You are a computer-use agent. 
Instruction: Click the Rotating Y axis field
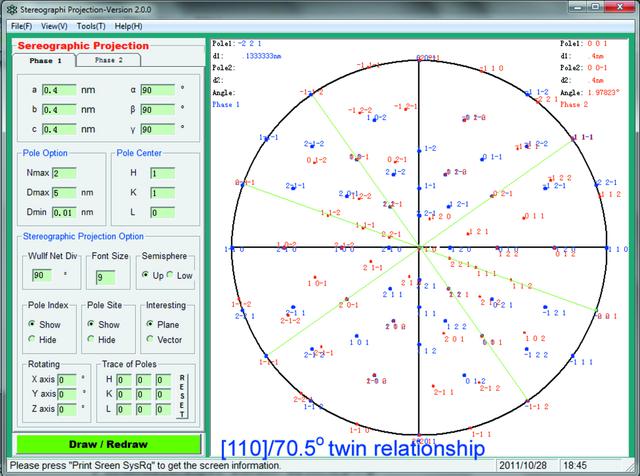pyautogui.click(x=67, y=394)
